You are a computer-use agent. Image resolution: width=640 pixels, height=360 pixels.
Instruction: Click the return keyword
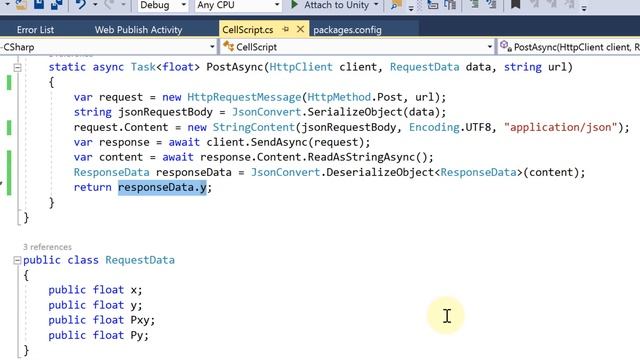pos(93,187)
